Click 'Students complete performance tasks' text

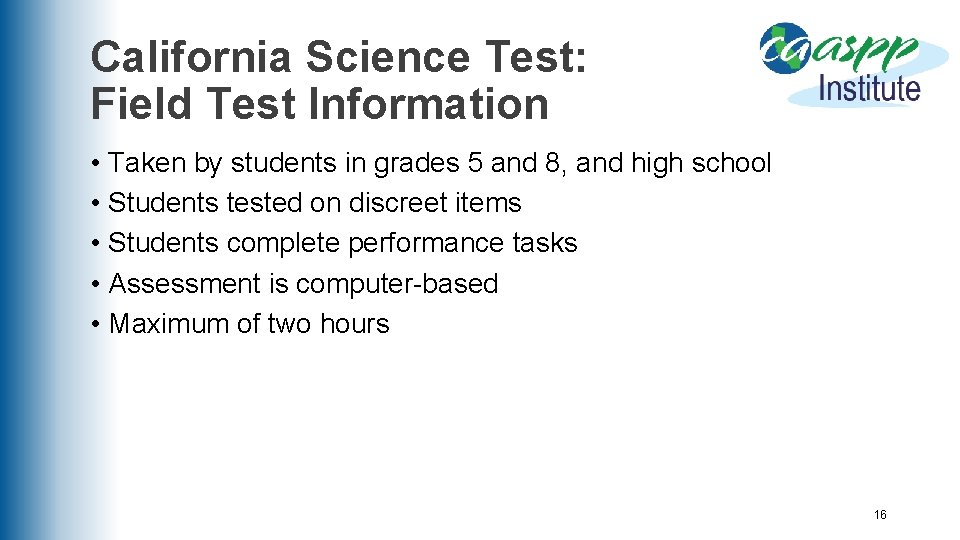pos(342,243)
